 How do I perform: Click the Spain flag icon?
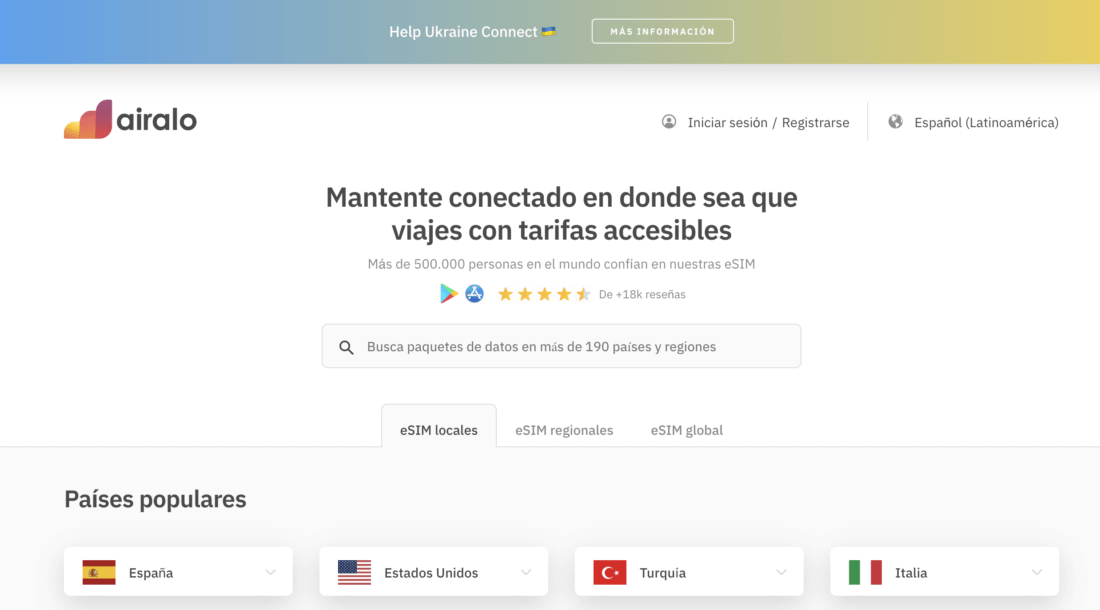click(99, 572)
